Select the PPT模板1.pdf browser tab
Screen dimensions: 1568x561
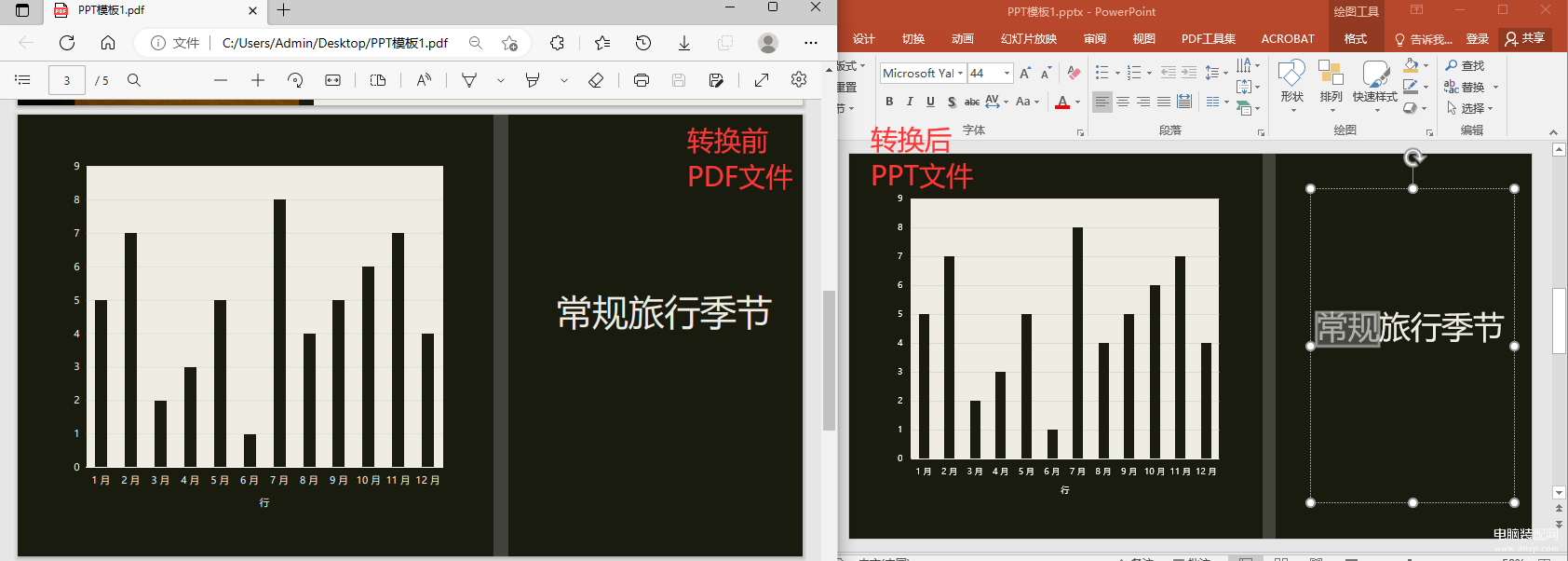(154, 10)
